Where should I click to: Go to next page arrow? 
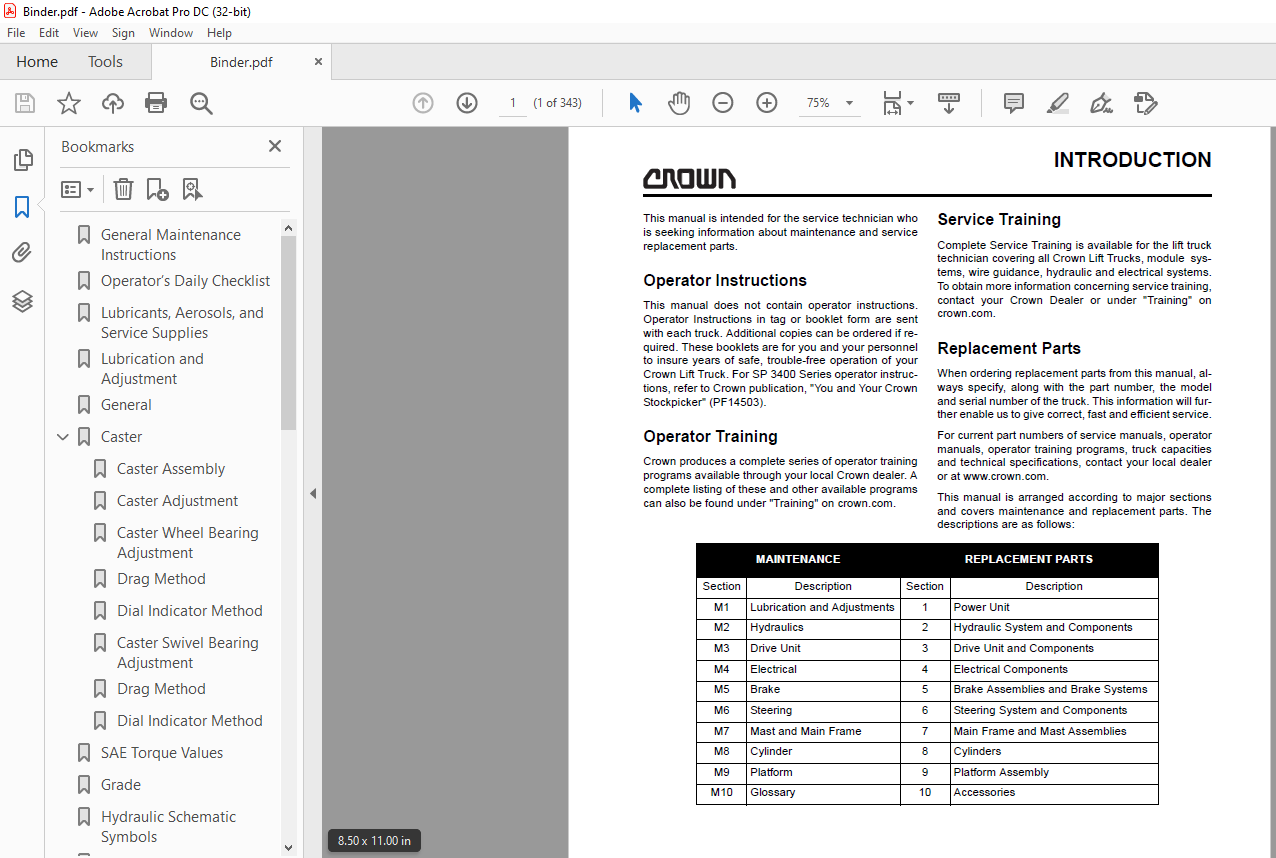click(x=467, y=103)
